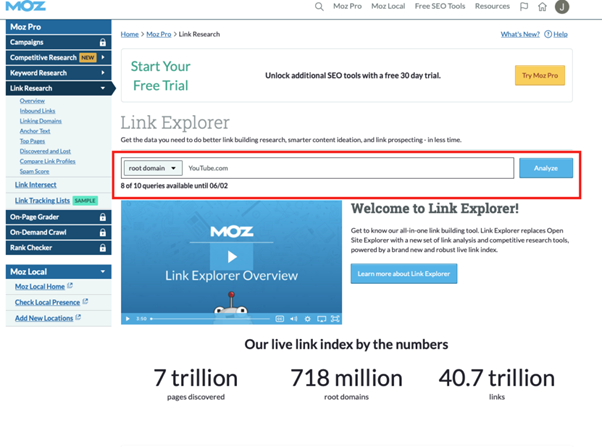Select Rank Checker in sidebar
602x447 pixels.
click(x=58, y=248)
